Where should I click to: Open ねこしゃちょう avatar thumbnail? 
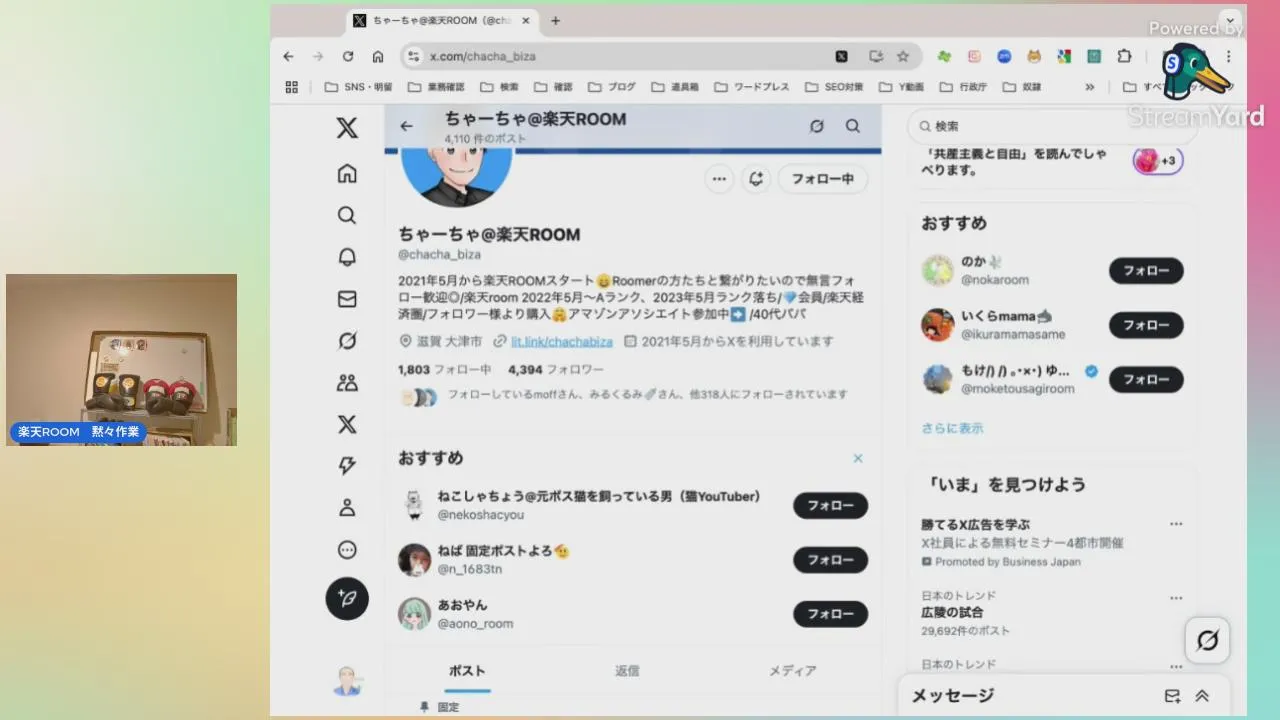[415, 505]
